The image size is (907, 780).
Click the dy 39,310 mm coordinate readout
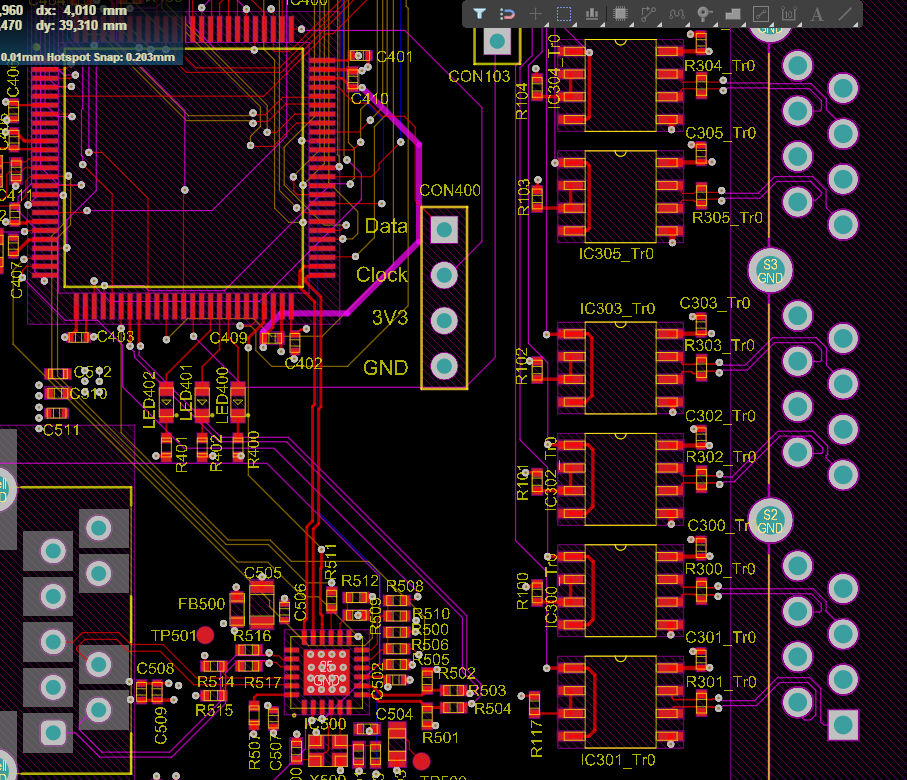pyautogui.click(x=81, y=26)
